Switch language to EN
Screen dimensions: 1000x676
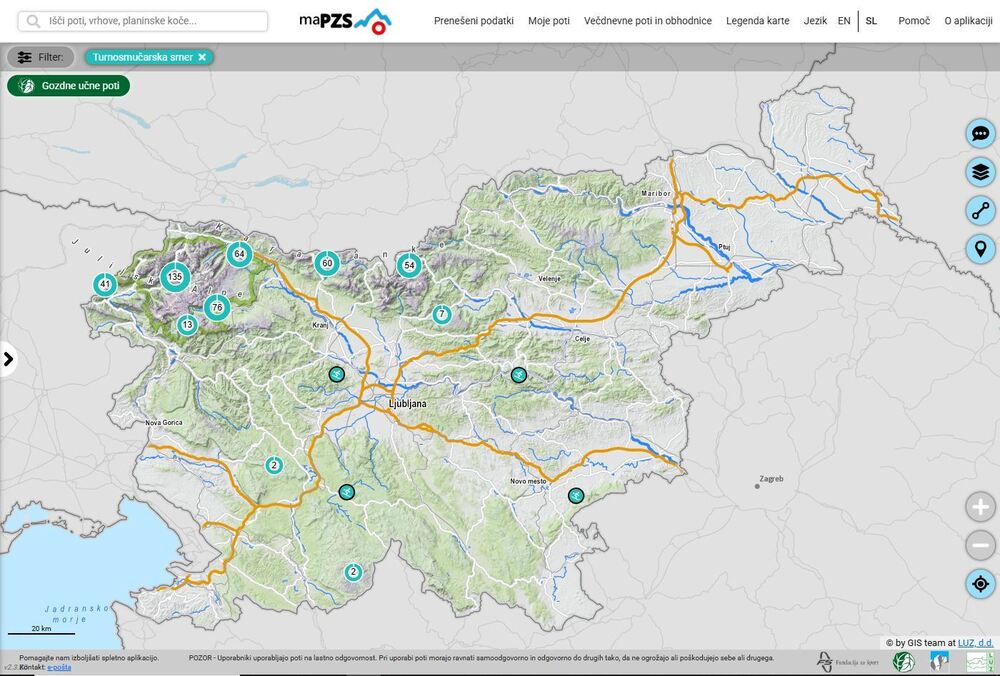tap(844, 21)
